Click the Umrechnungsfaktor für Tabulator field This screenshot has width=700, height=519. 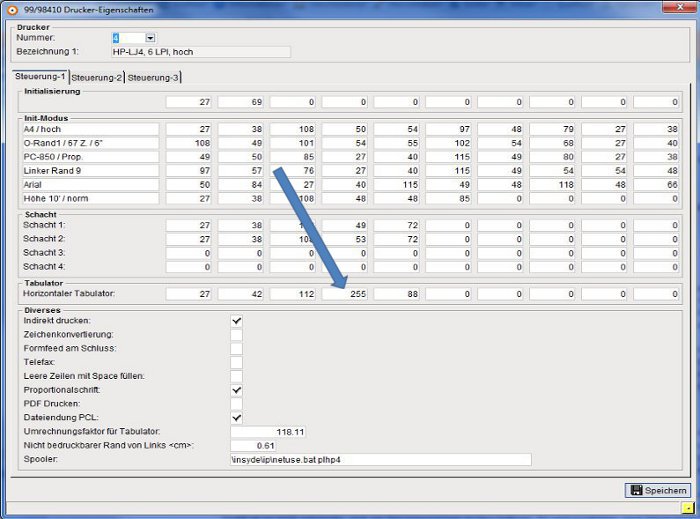tap(268, 432)
